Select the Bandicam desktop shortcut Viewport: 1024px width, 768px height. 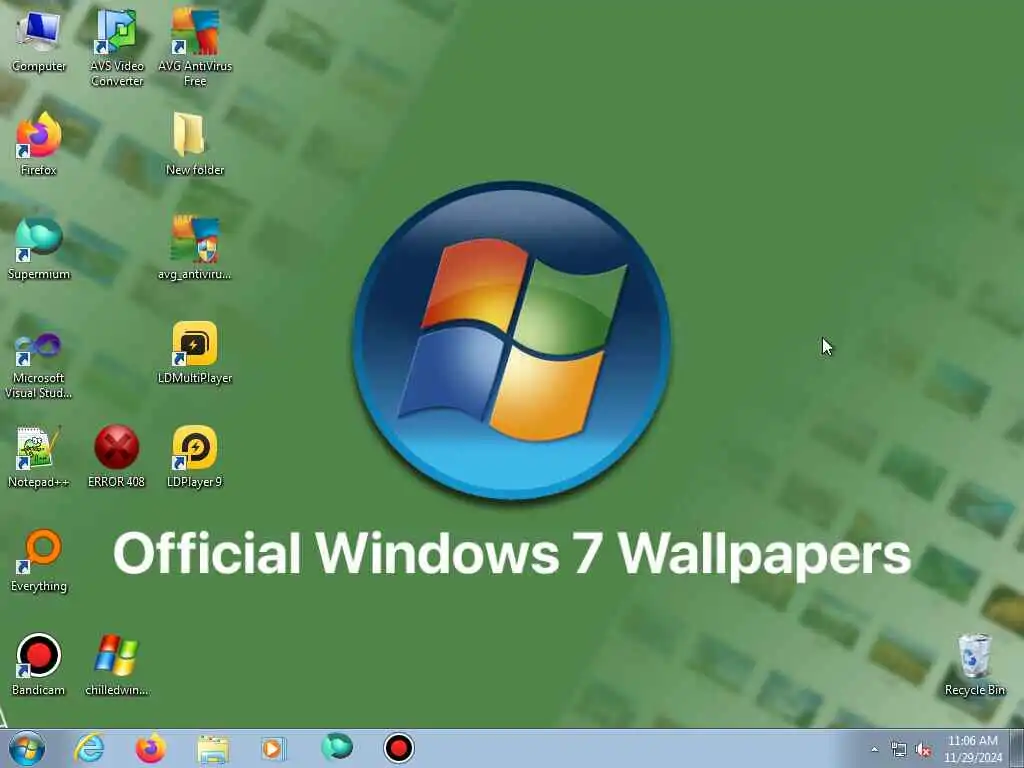pos(39,664)
